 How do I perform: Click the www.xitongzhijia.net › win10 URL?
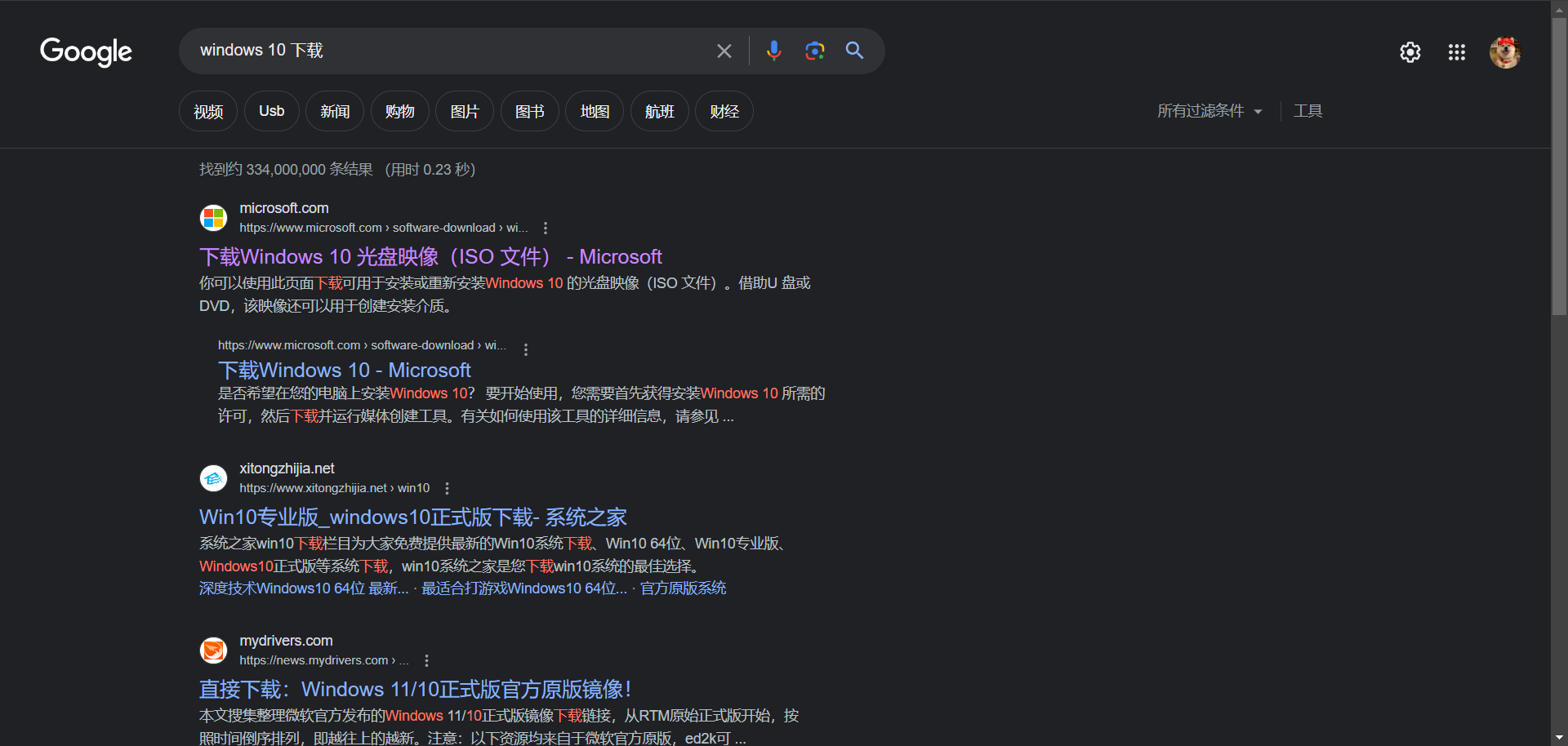[334, 488]
